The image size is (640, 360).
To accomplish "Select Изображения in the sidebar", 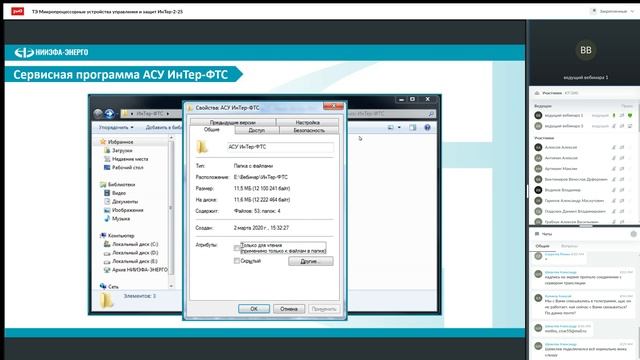I will [123, 210].
